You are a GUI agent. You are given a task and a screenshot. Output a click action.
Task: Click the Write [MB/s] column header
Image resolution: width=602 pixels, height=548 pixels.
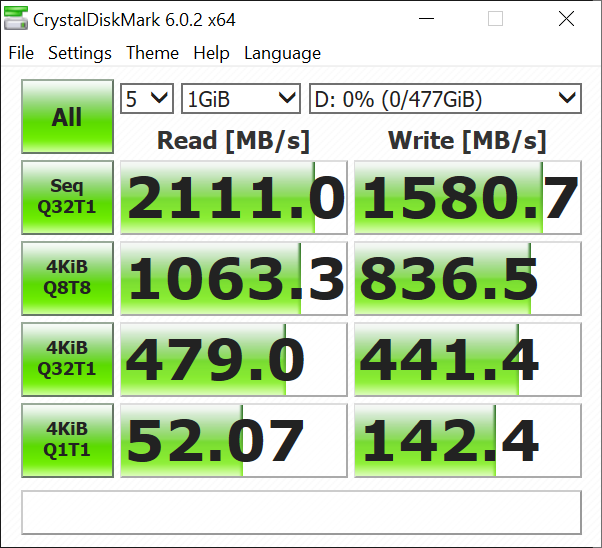pos(467,141)
